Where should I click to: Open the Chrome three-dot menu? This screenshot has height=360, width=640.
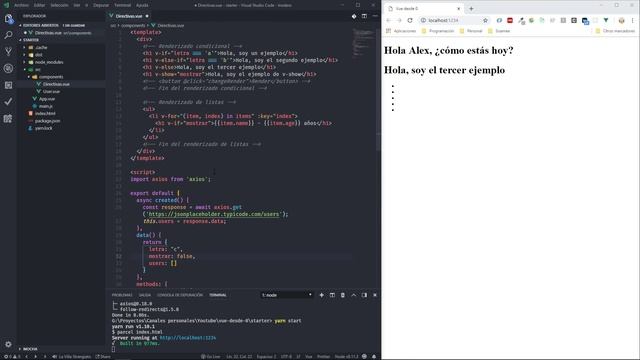pos(633,20)
